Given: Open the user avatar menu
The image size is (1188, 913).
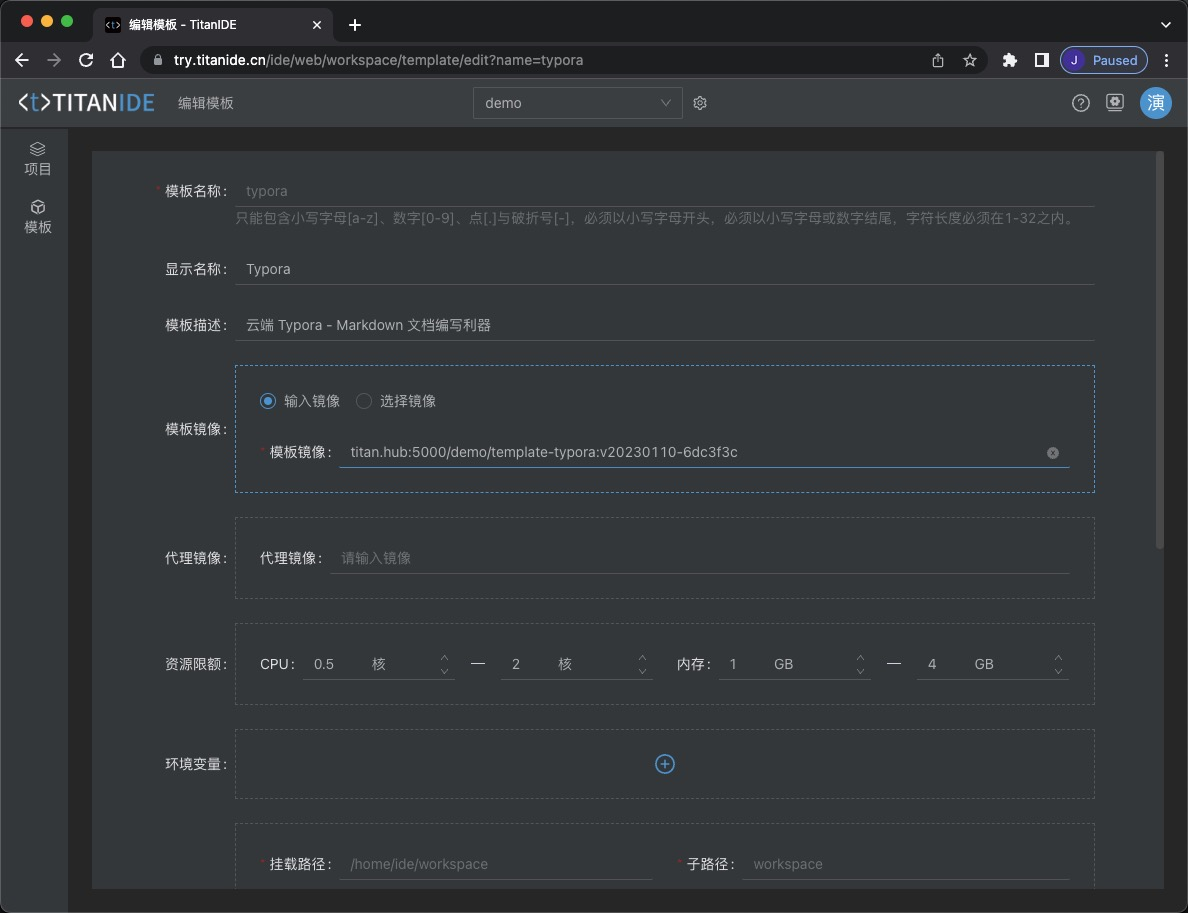Looking at the screenshot, I should pos(1155,103).
